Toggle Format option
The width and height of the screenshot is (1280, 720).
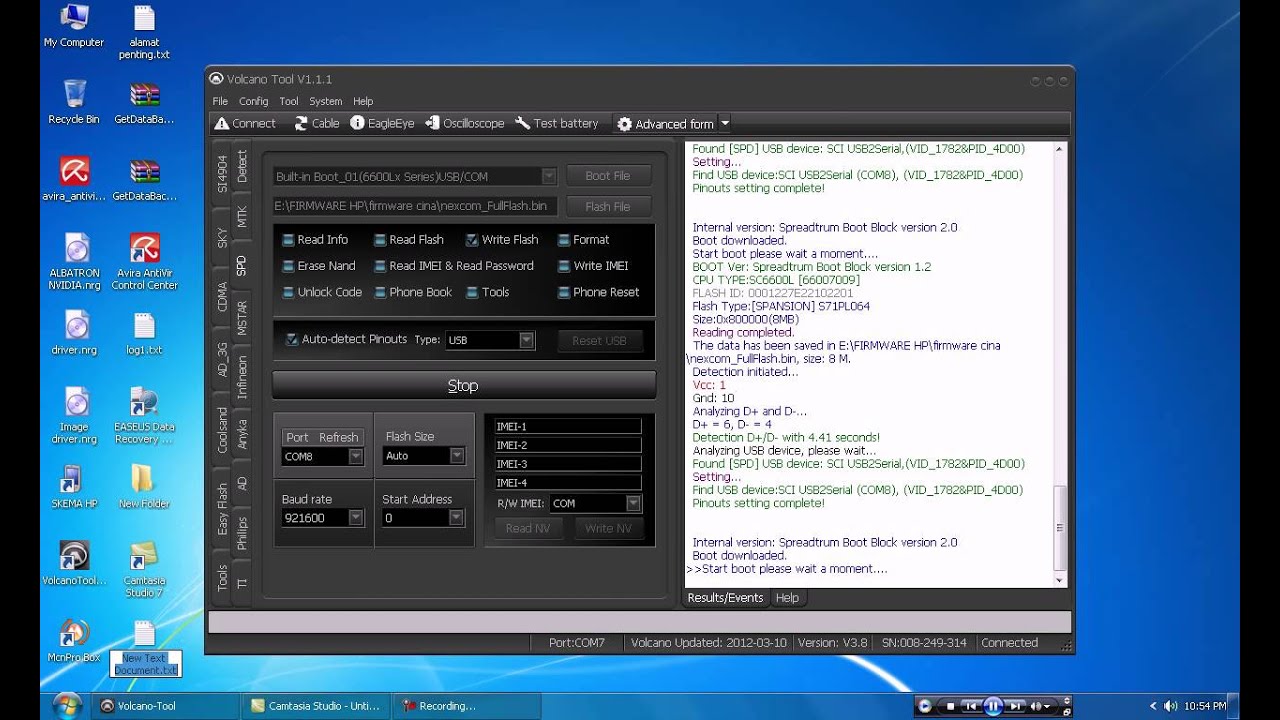coord(583,240)
